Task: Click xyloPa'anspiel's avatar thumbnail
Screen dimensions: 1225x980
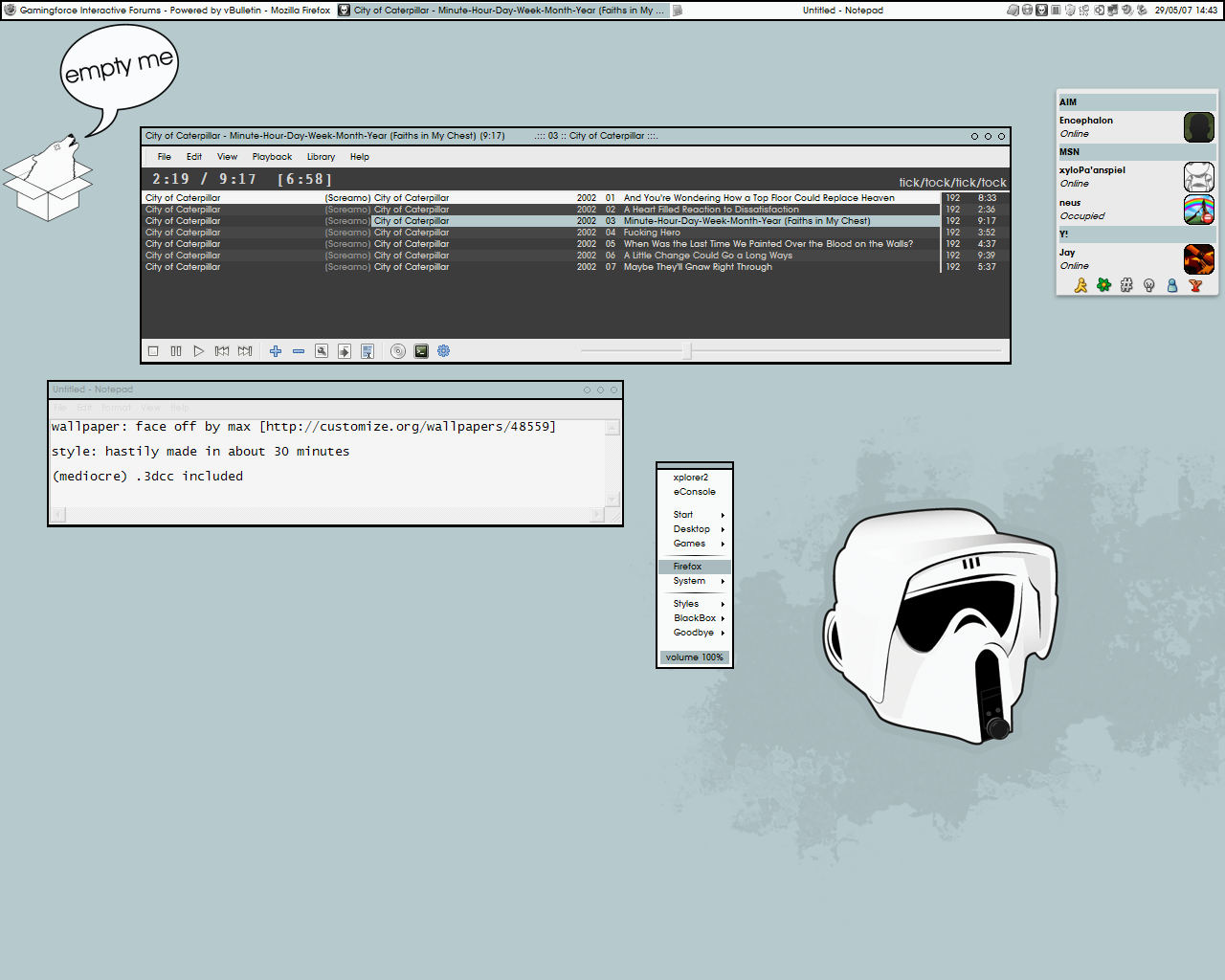Action: point(1199,177)
